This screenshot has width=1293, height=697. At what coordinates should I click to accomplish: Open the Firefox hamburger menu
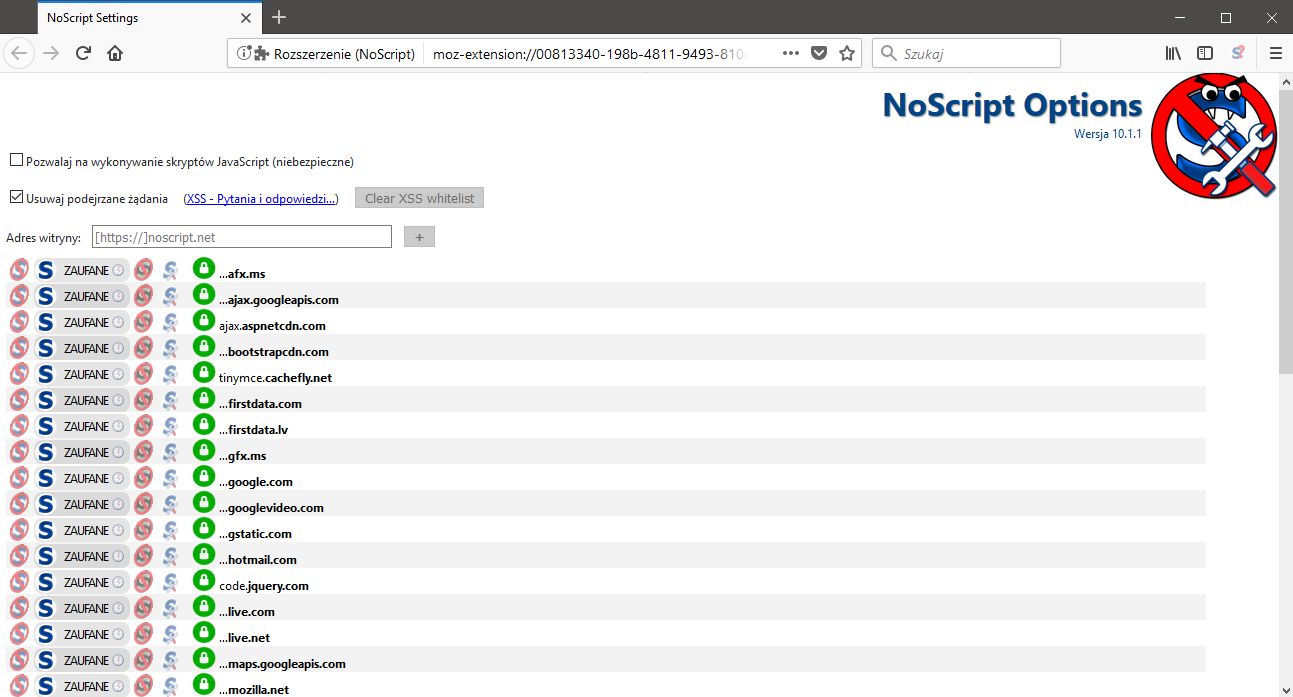click(x=1275, y=53)
